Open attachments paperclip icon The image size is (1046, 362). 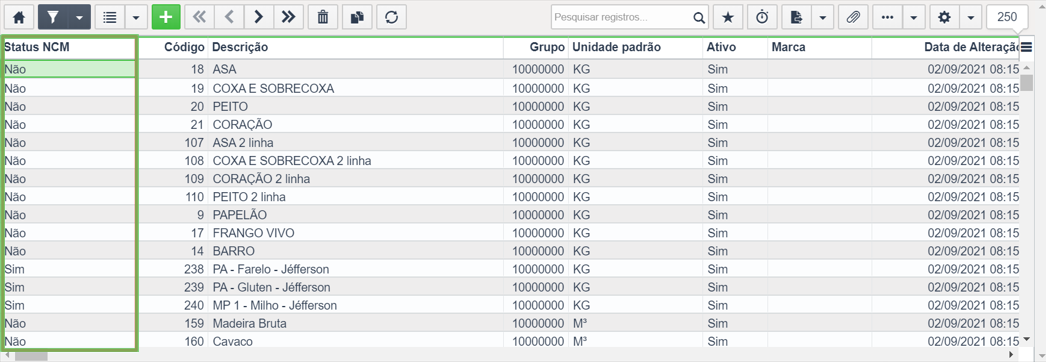(x=853, y=17)
